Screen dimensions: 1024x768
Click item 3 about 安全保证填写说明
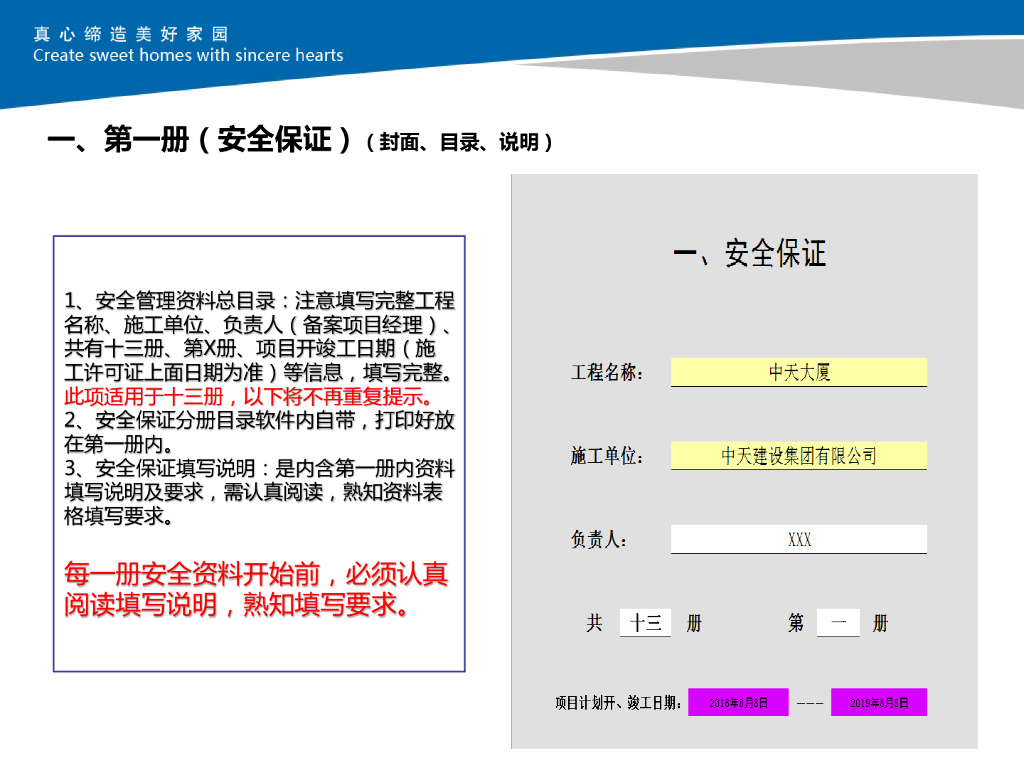point(258,493)
